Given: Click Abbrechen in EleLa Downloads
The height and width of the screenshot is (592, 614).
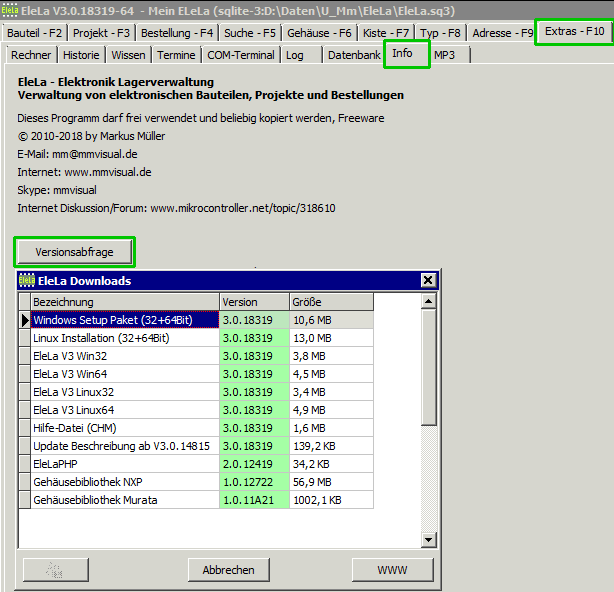Looking at the screenshot, I should pos(229,570).
